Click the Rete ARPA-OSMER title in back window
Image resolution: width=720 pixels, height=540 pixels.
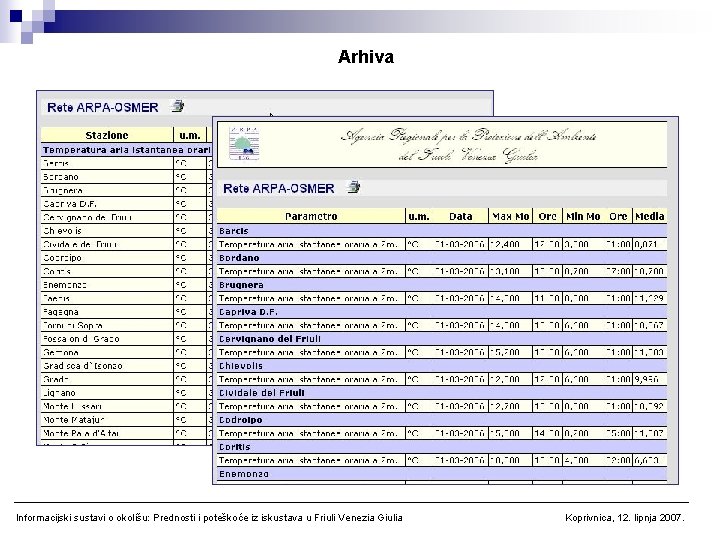[x=103, y=107]
